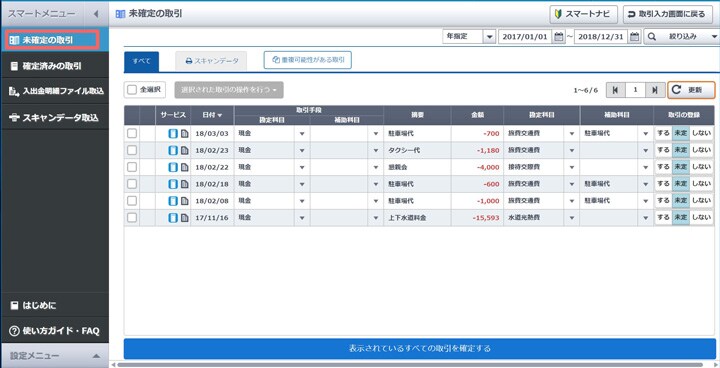Click the document icon in row 18/02/18
The image size is (720, 368).
pyautogui.click(x=184, y=184)
